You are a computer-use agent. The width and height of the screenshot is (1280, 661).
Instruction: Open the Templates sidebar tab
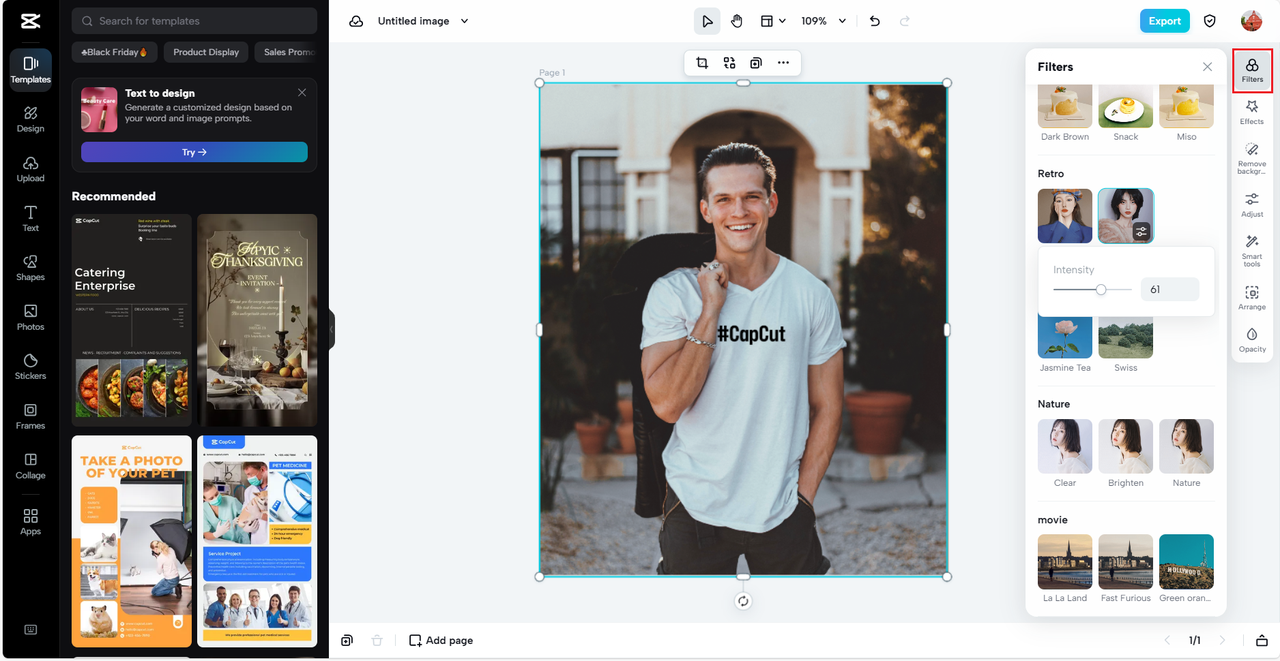tap(30, 70)
